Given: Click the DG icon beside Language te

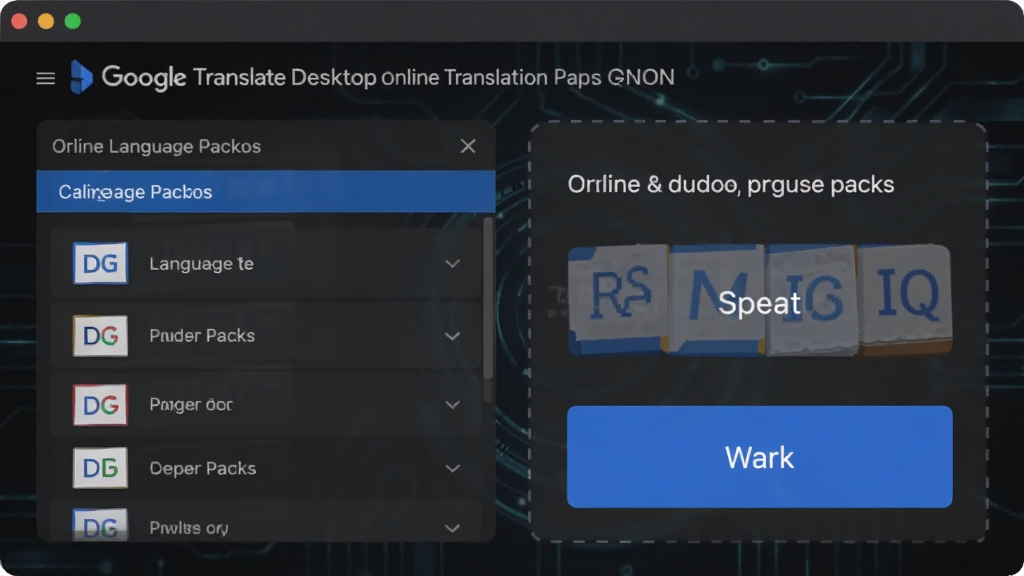Looking at the screenshot, I should pyautogui.click(x=100, y=263).
